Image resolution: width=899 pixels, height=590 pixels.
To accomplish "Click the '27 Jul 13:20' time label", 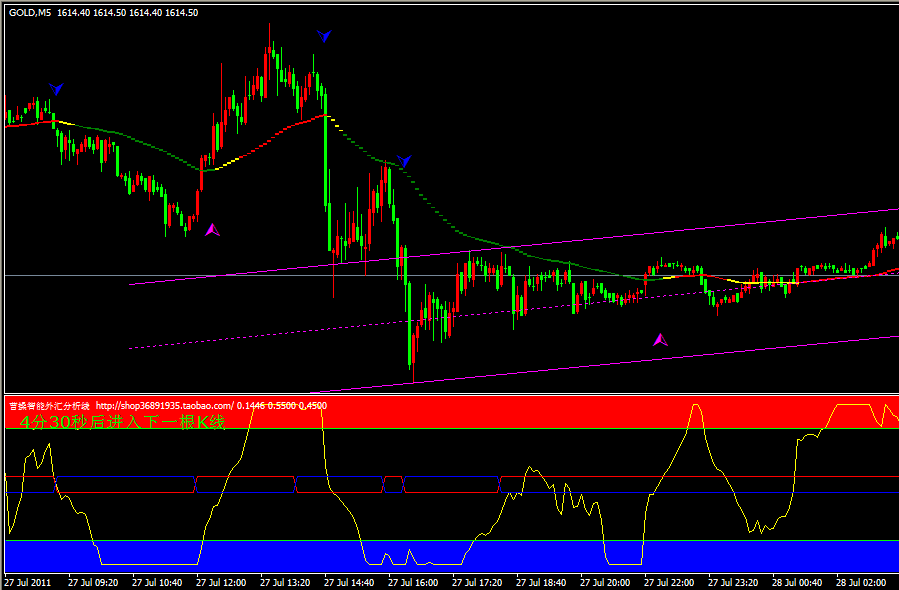I will (285, 583).
